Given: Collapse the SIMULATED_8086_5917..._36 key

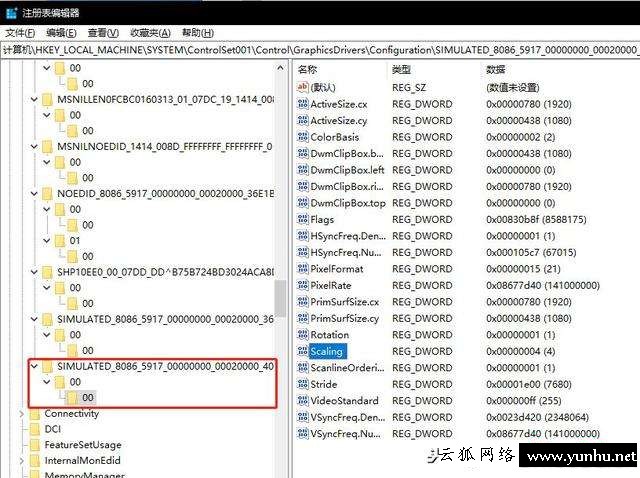Looking at the screenshot, I should point(34,319).
